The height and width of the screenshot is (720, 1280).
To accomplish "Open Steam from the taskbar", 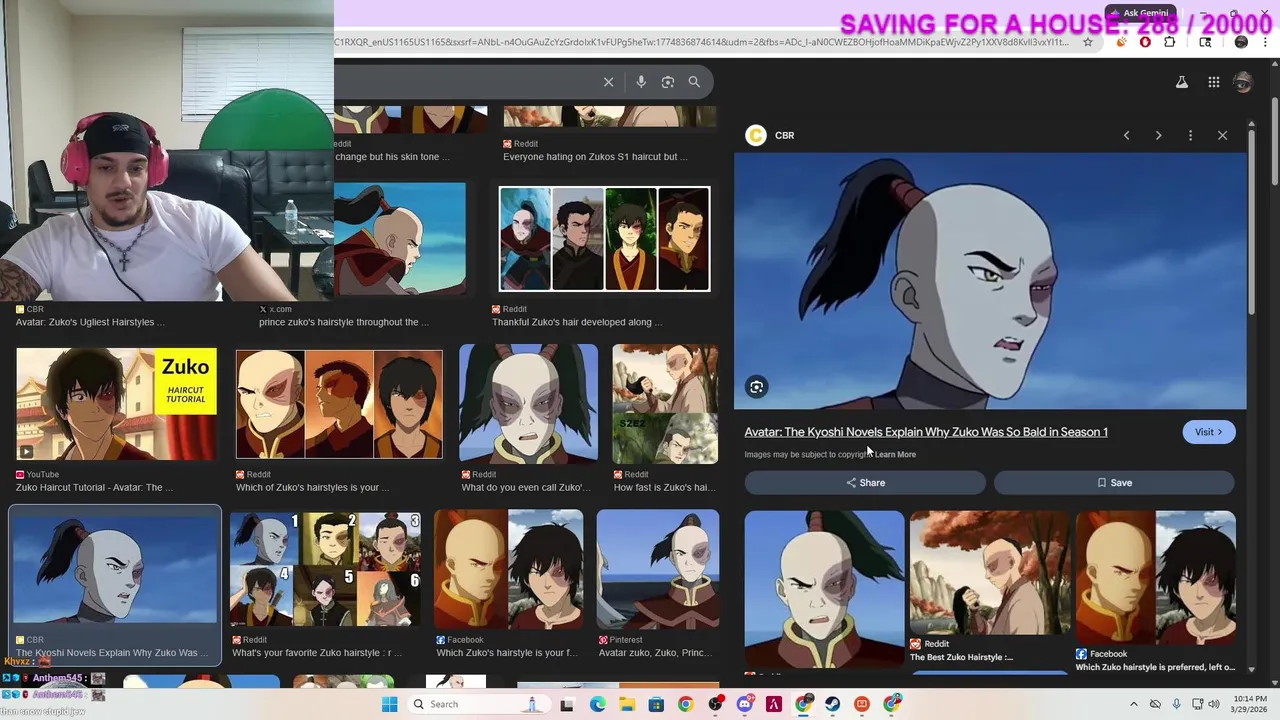I will (x=832, y=704).
